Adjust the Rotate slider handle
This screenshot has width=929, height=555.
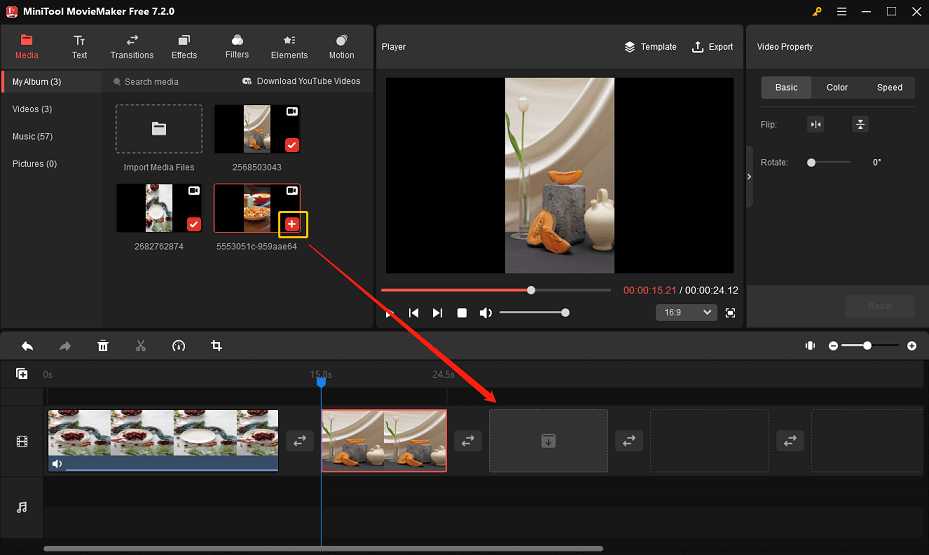[811, 162]
